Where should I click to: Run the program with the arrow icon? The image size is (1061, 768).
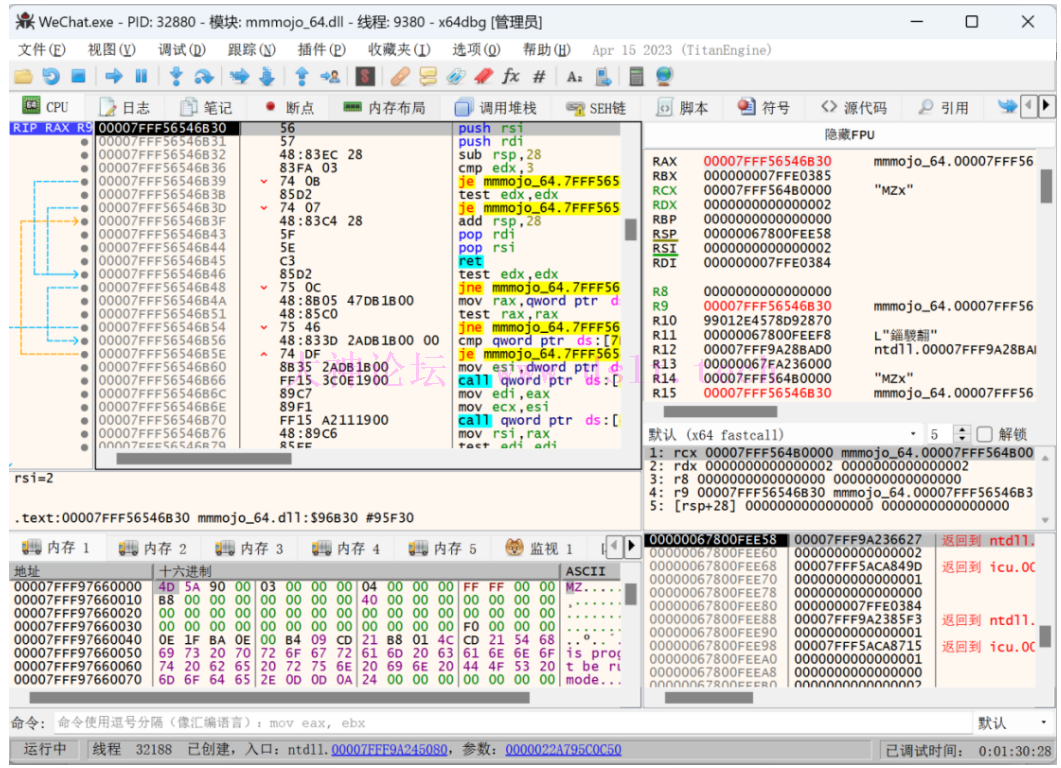click(114, 76)
